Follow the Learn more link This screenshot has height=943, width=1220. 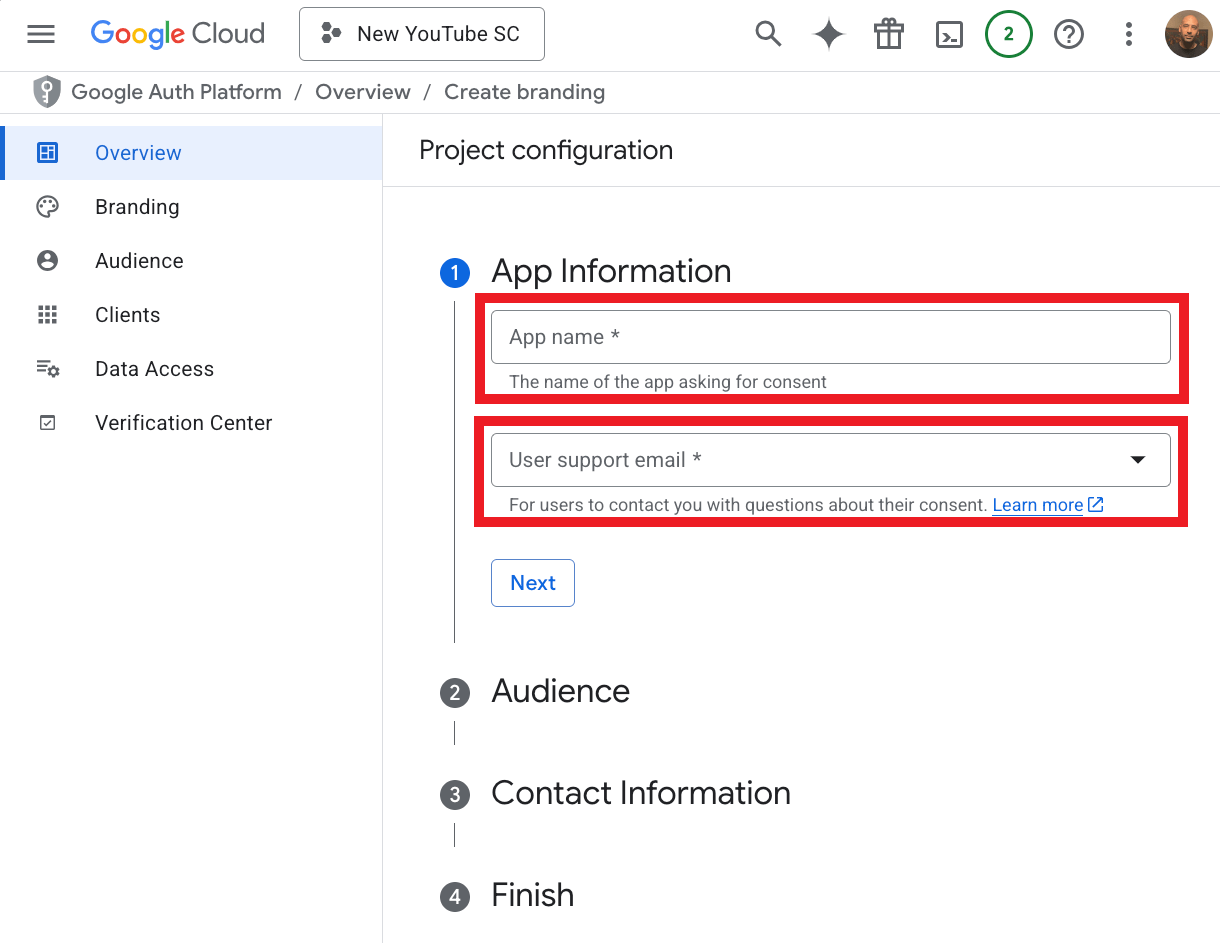coord(1037,505)
